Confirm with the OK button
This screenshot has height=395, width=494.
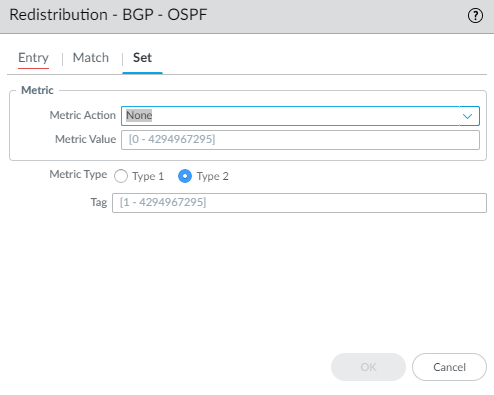tap(368, 367)
